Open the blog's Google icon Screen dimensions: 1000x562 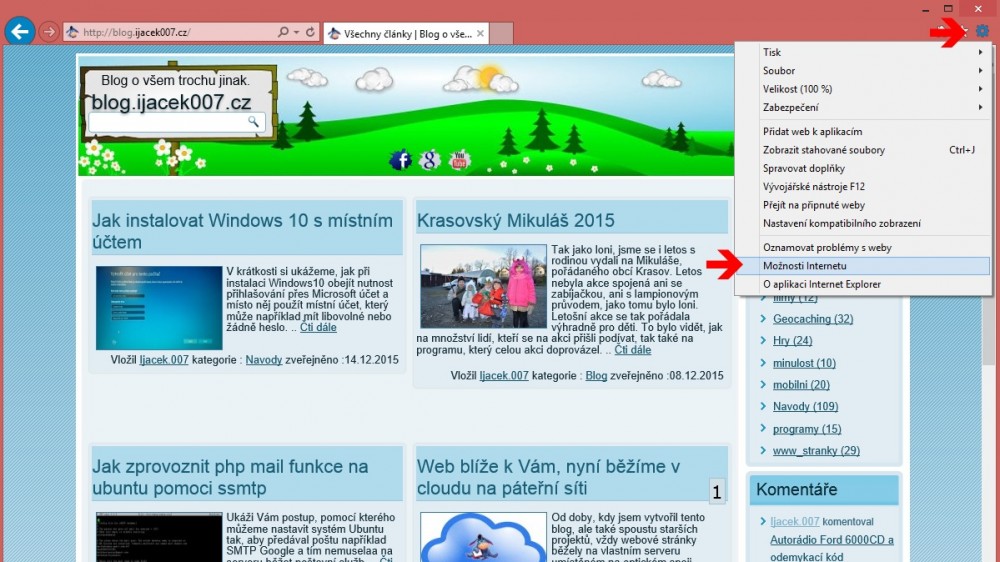[430, 160]
